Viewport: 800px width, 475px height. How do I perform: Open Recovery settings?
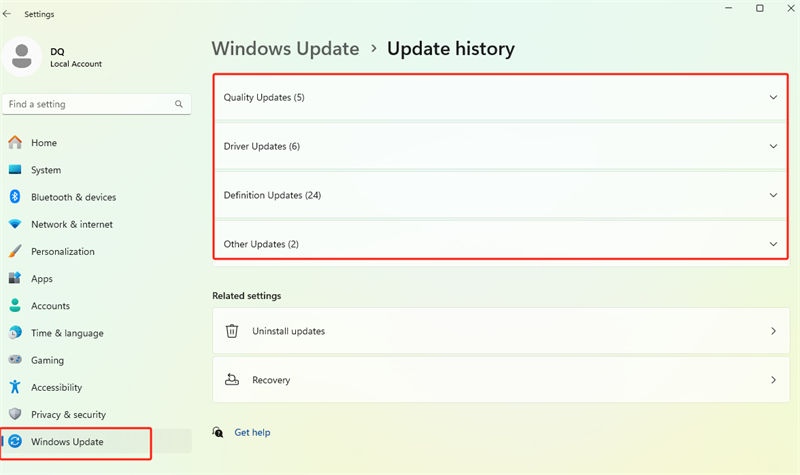501,380
